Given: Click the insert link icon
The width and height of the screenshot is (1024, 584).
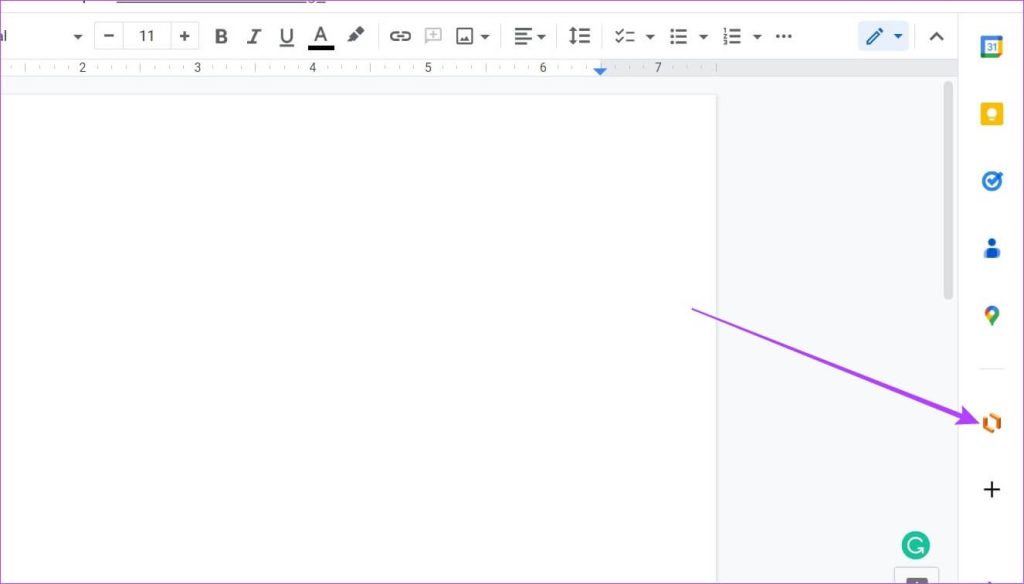Looking at the screenshot, I should tap(400, 37).
